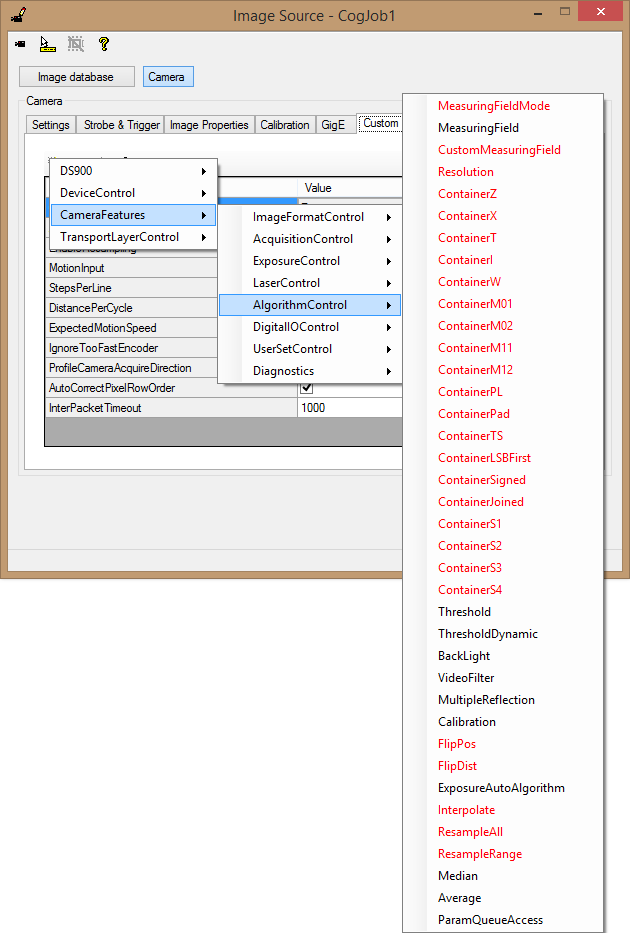Screen dimensions: 630x933
Task: Open the ExposureControl submenu
Action: [x=310, y=261]
